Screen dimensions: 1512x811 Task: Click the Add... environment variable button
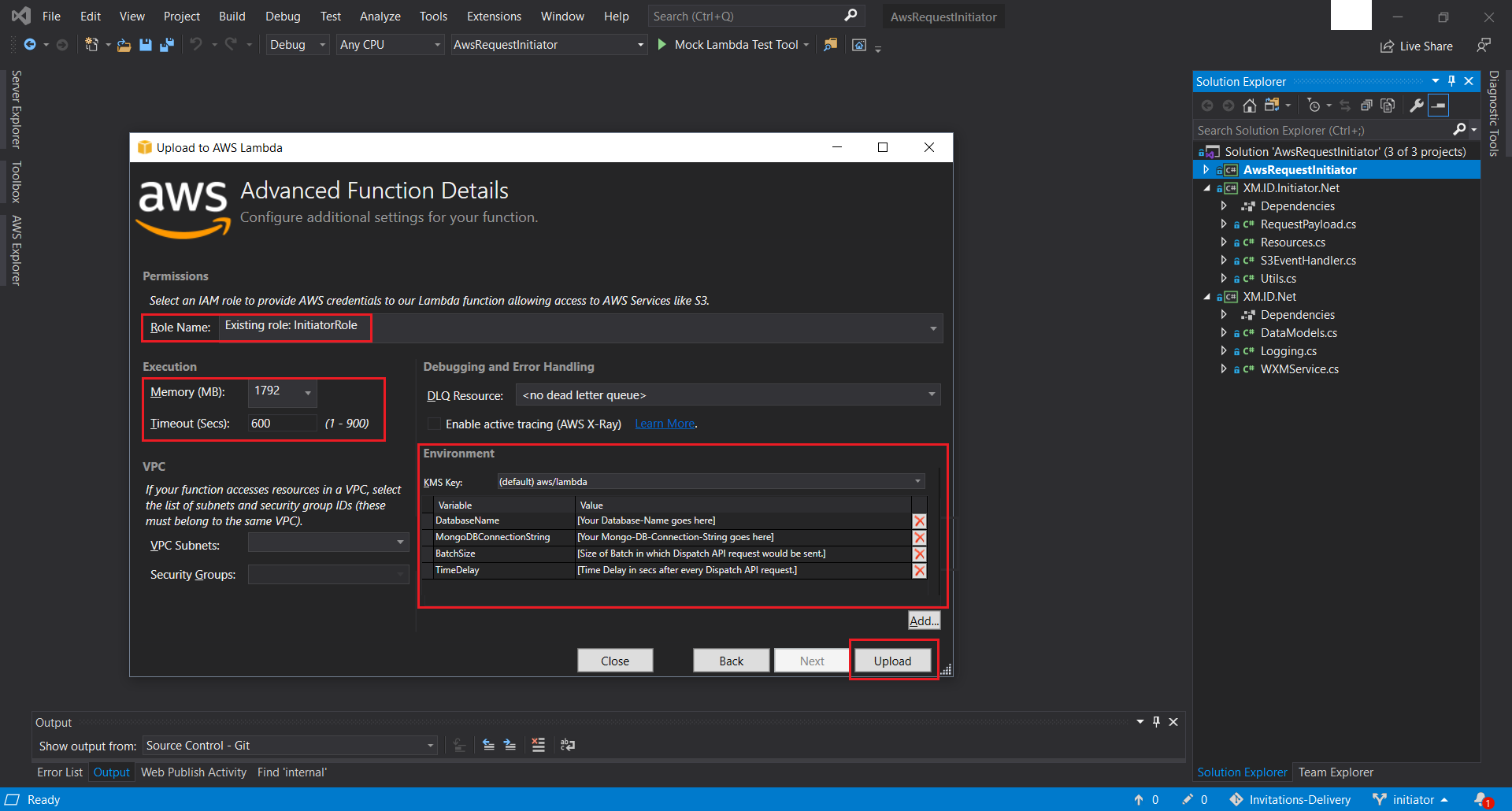(x=924, y=620)
